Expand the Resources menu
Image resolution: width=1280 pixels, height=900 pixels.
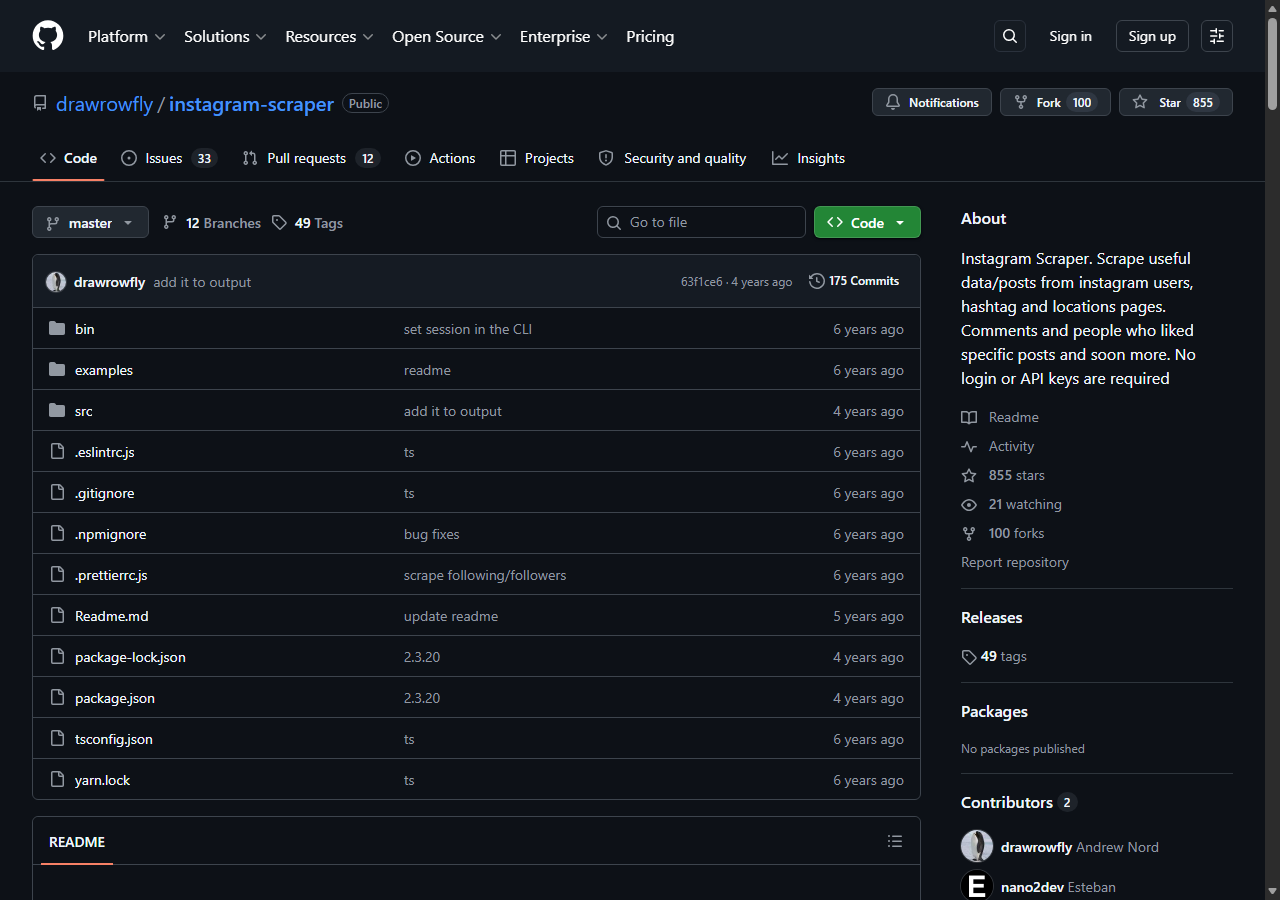(329, 36)
